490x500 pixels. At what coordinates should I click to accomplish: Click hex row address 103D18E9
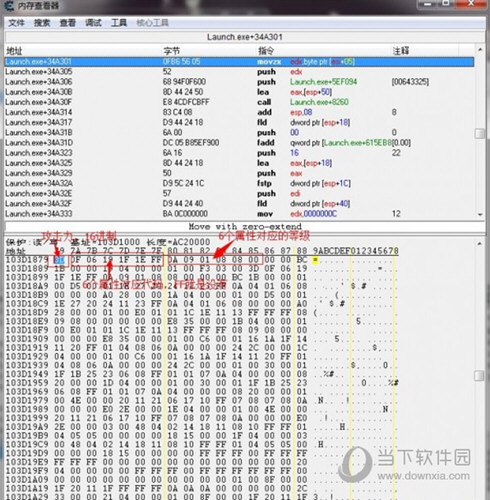[x=27, y=321]
